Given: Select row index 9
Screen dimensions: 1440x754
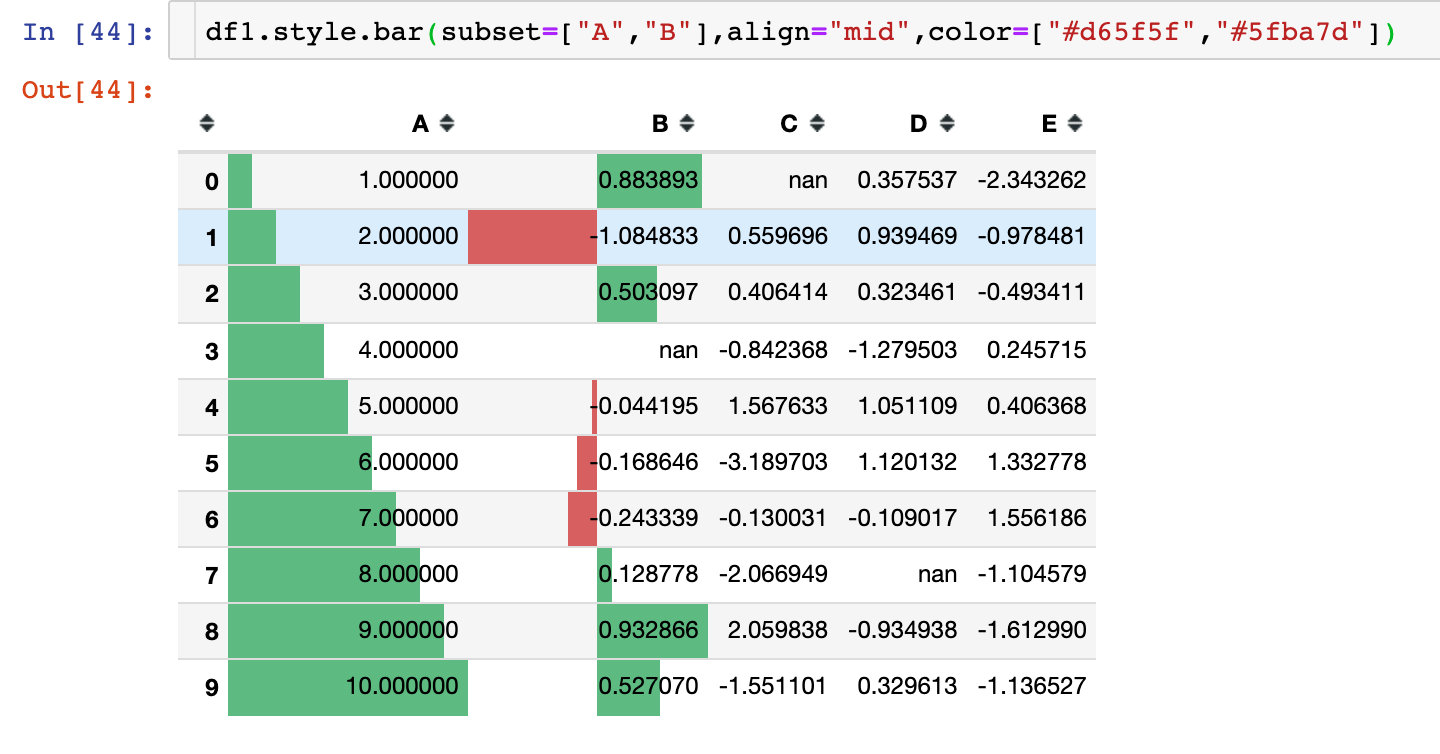Looking at the screenshot, I should coord(211,688).
